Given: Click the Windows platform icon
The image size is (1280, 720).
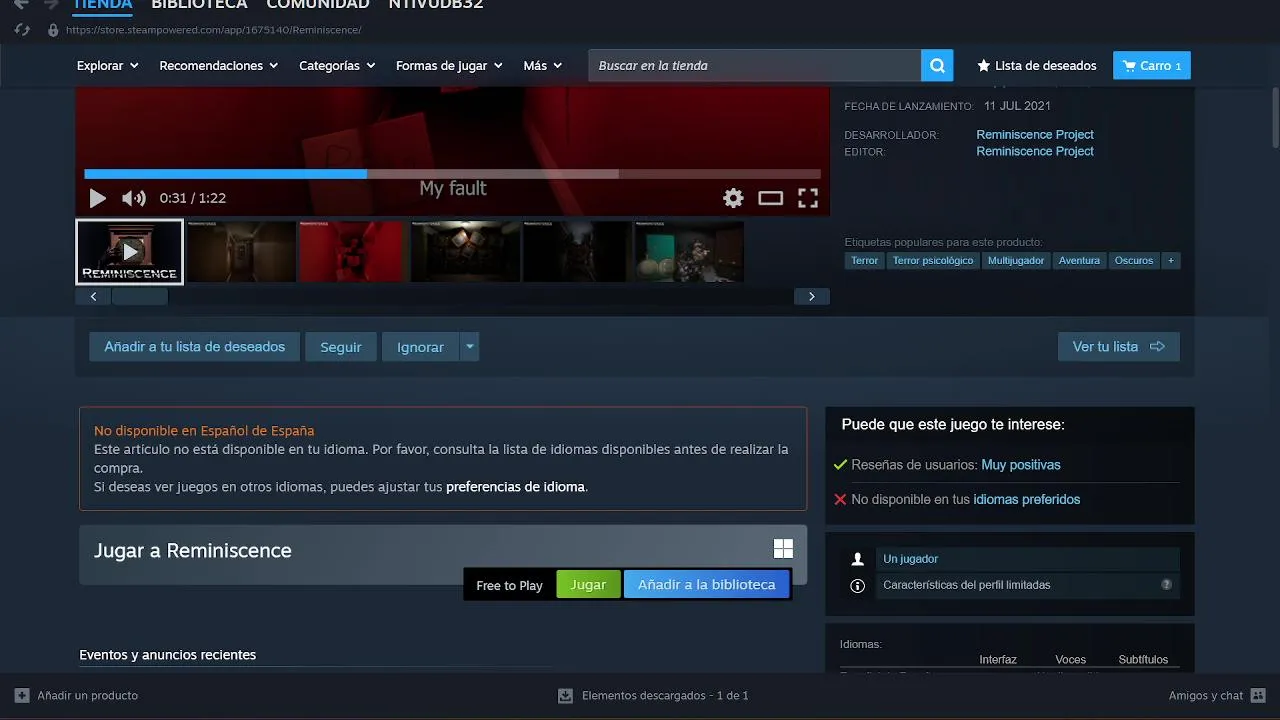Looking at the screenshot, I should click(783, 548).
